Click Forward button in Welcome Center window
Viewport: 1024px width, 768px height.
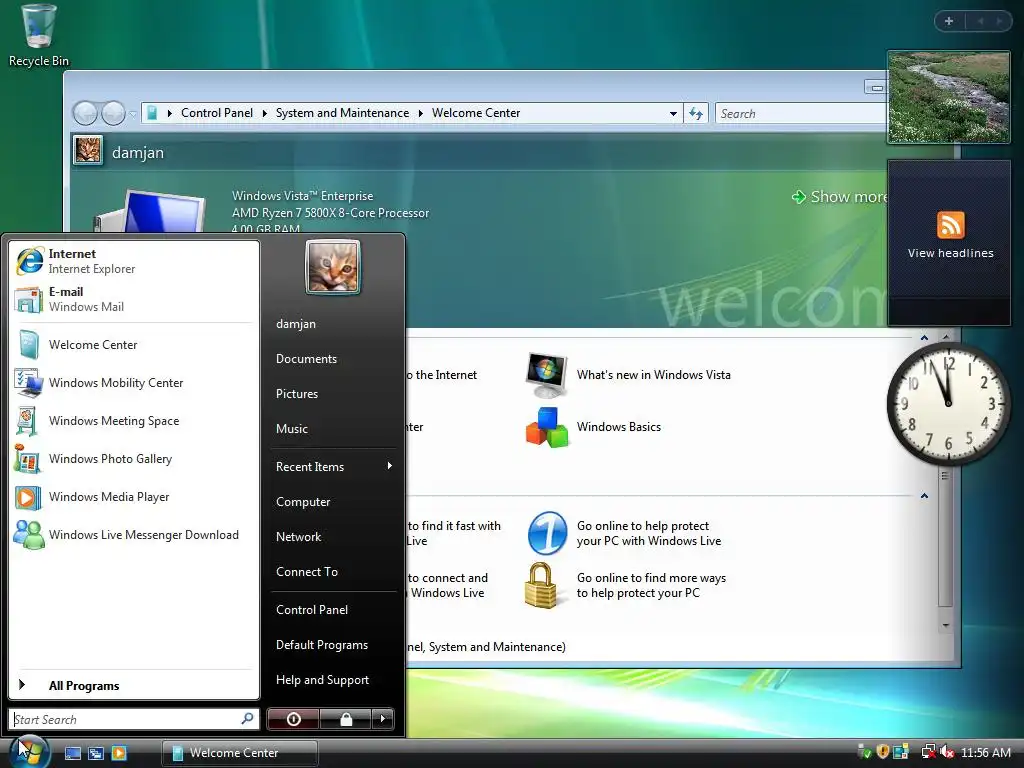click(x=113, y=114)
